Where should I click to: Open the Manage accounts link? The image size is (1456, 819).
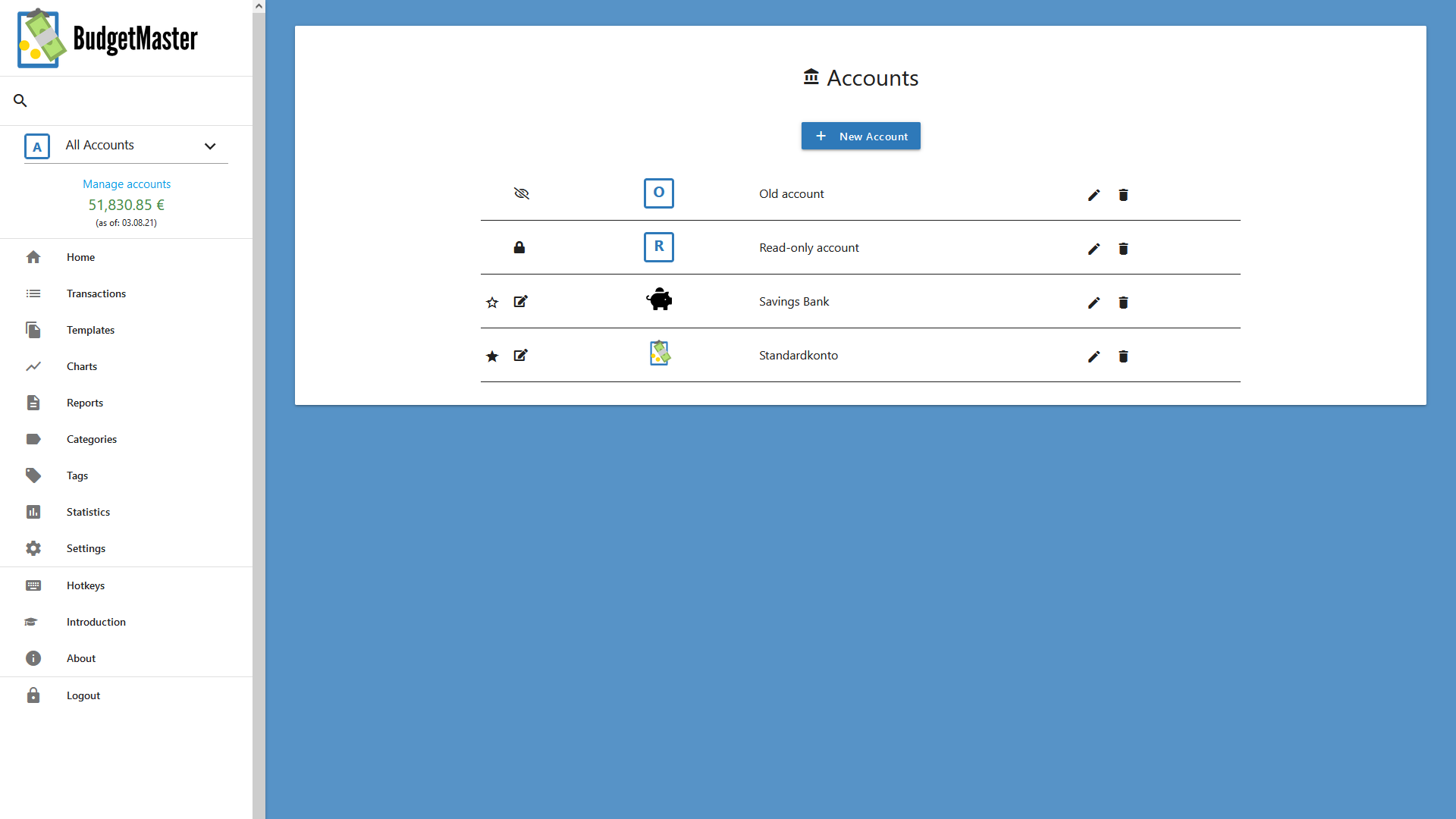[127, 184]
